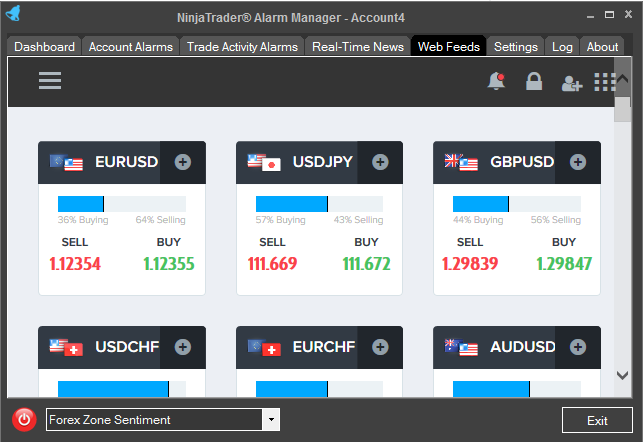Click the plus icon on USDCHF card
The height and width of the screenshot is (442, 644).
coord(183,347)
